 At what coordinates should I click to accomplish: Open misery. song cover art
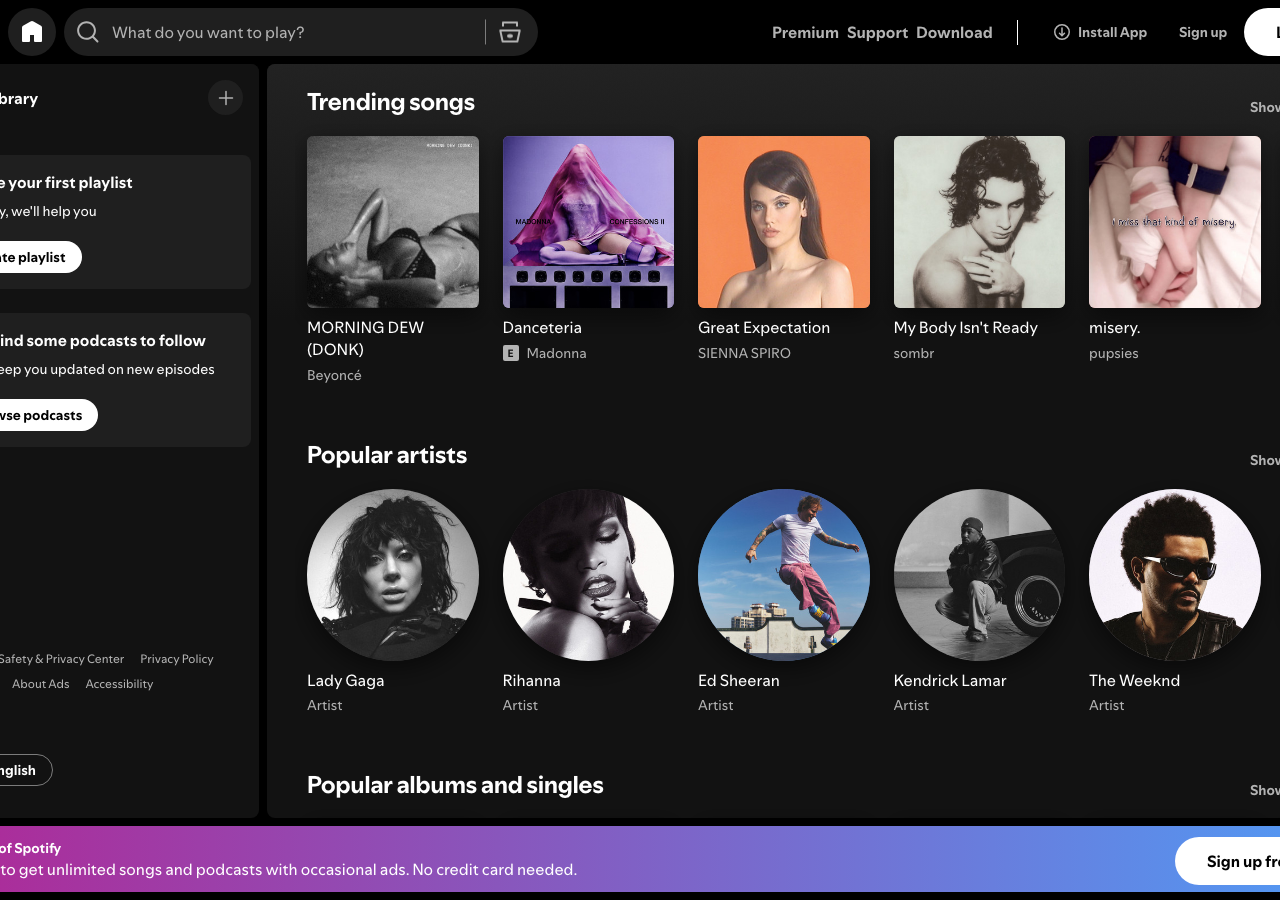pyautogui.click(x=1175, y=222)
